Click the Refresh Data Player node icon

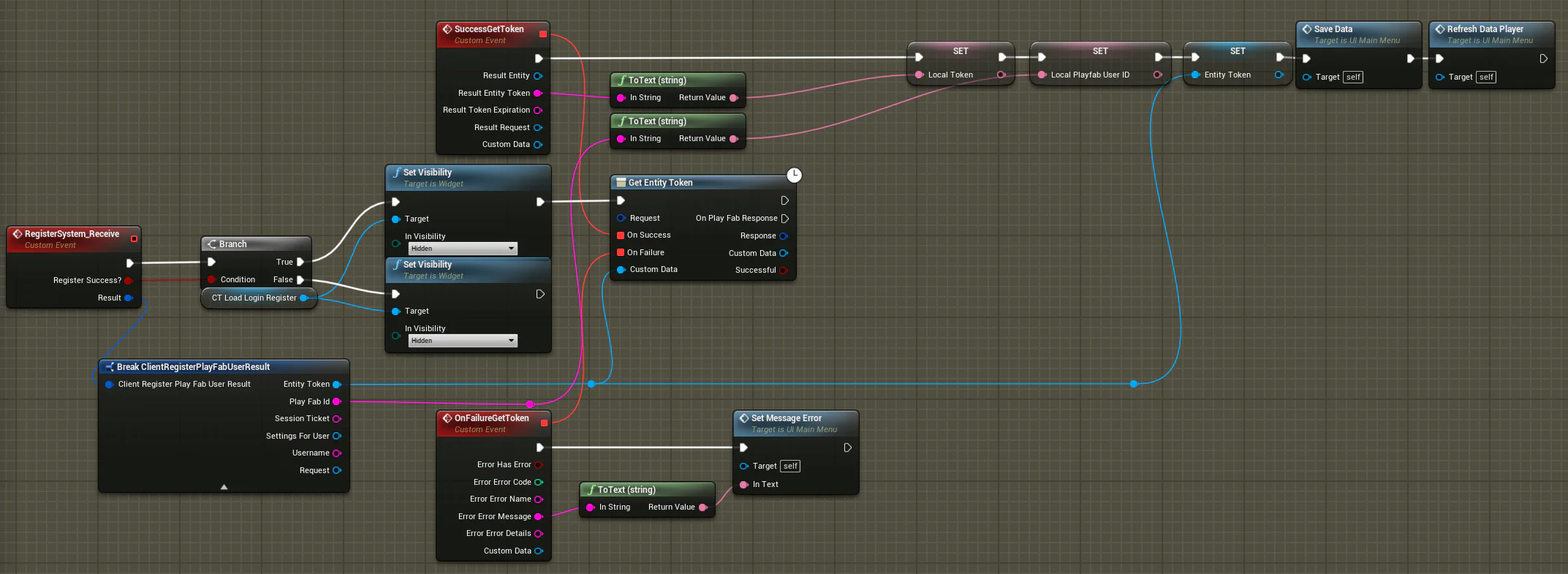(x=1439, y=29)
